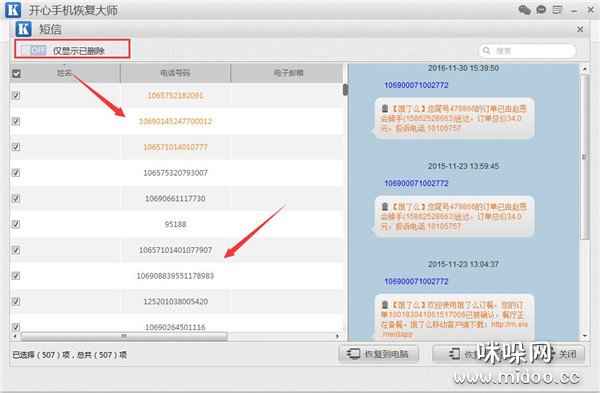
Task: Uncheck the row for 10690145247700012
Action: point(16,121)
